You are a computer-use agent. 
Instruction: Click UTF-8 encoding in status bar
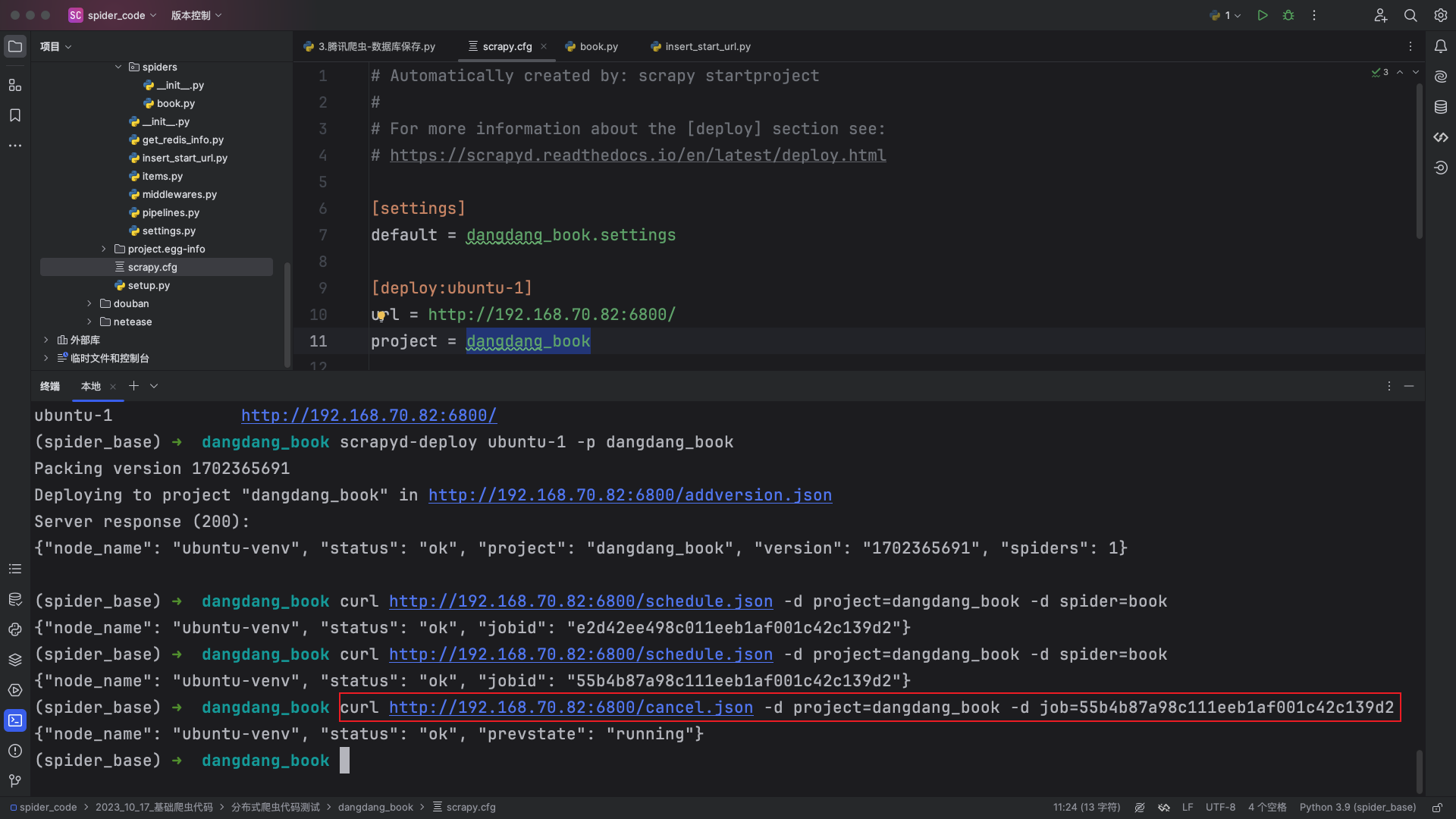coord(1220,808)
